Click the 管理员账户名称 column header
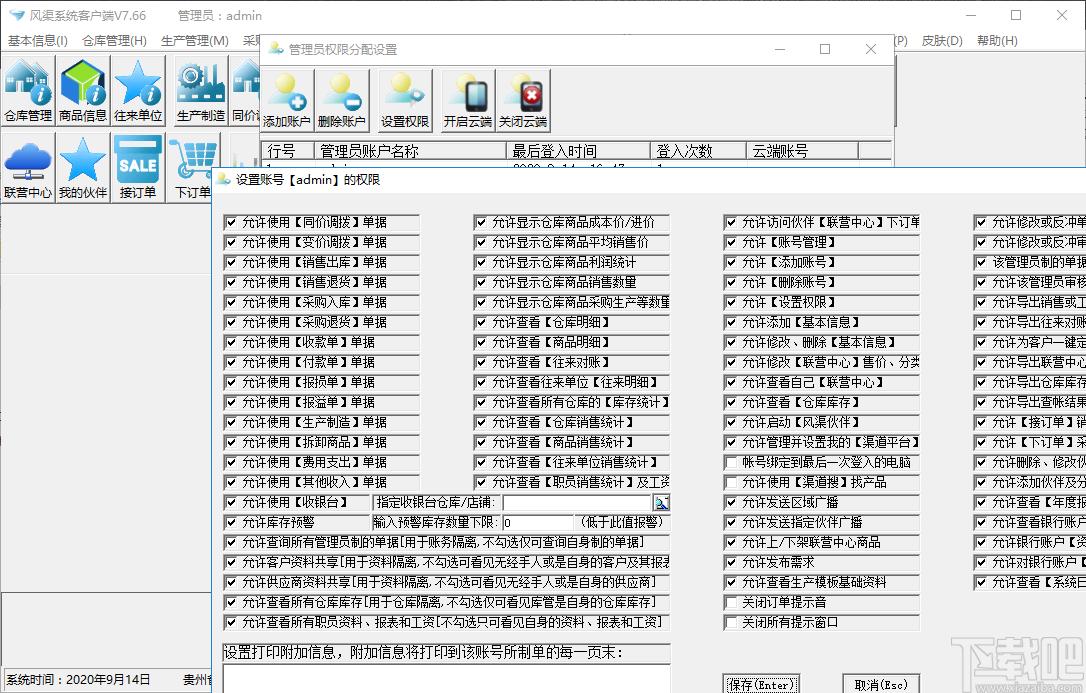 410,151
